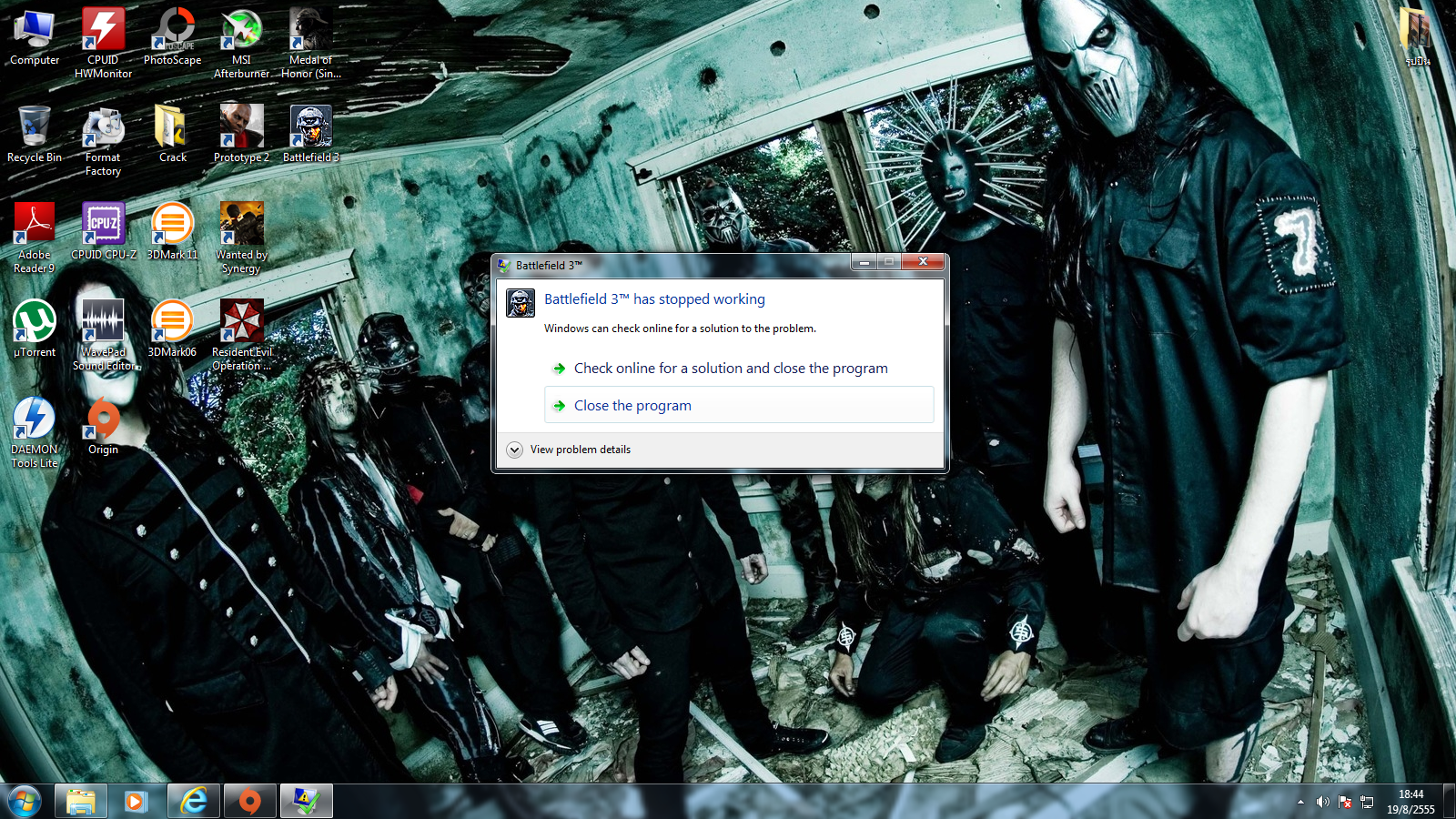
Task: Open the volume control in the system tray
Action: tap(1322, 802)
